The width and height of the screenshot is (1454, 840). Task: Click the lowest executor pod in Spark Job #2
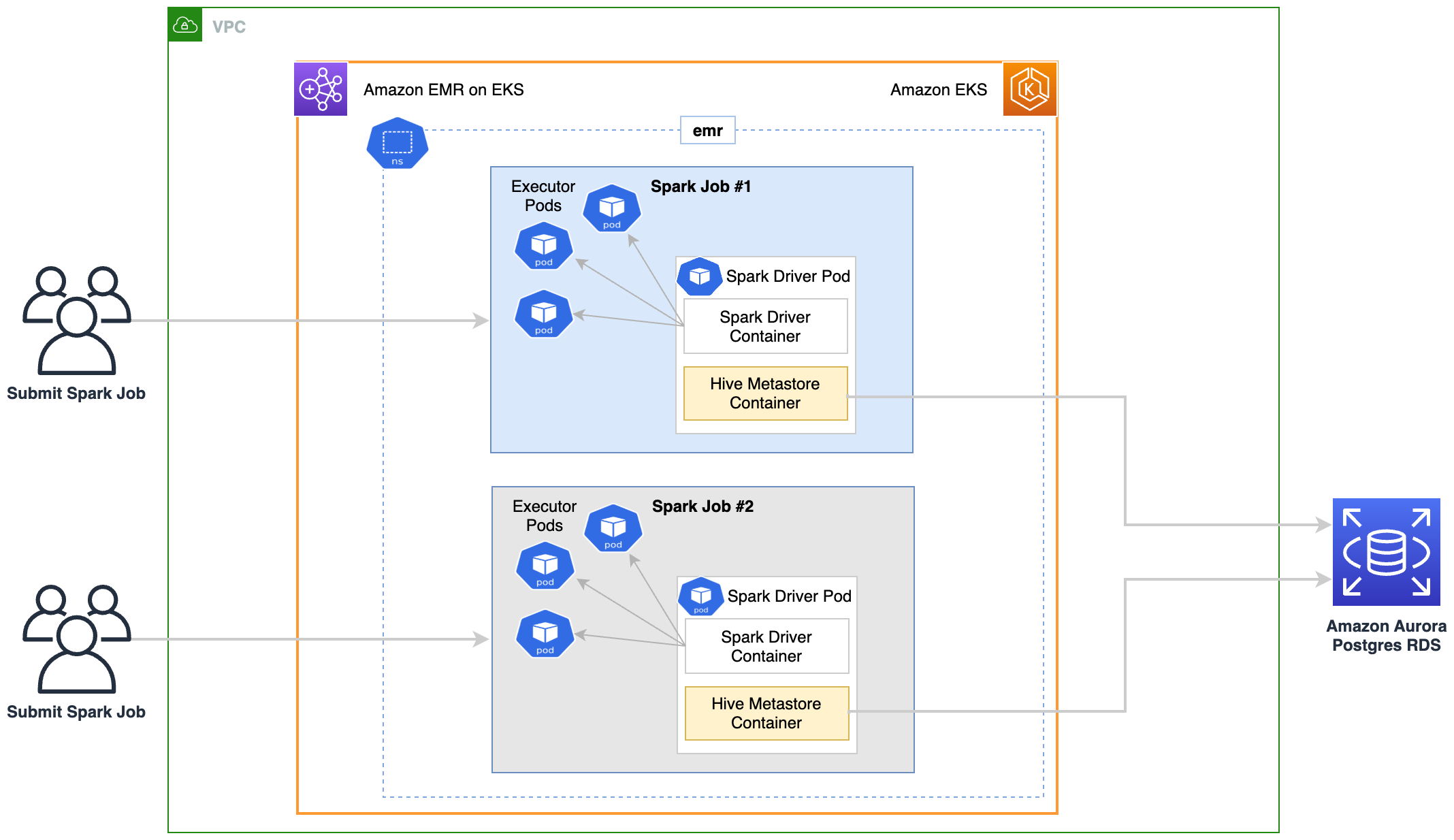click(x=545, y=634)
